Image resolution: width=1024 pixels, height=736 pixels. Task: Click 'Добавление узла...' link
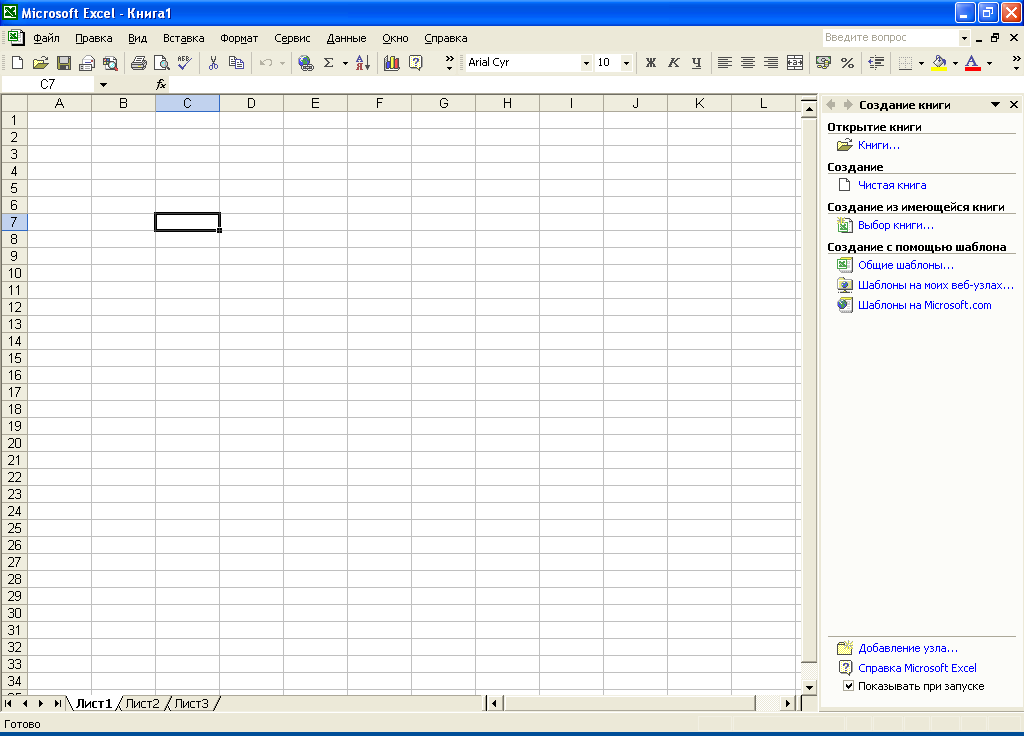click(908, 648)
